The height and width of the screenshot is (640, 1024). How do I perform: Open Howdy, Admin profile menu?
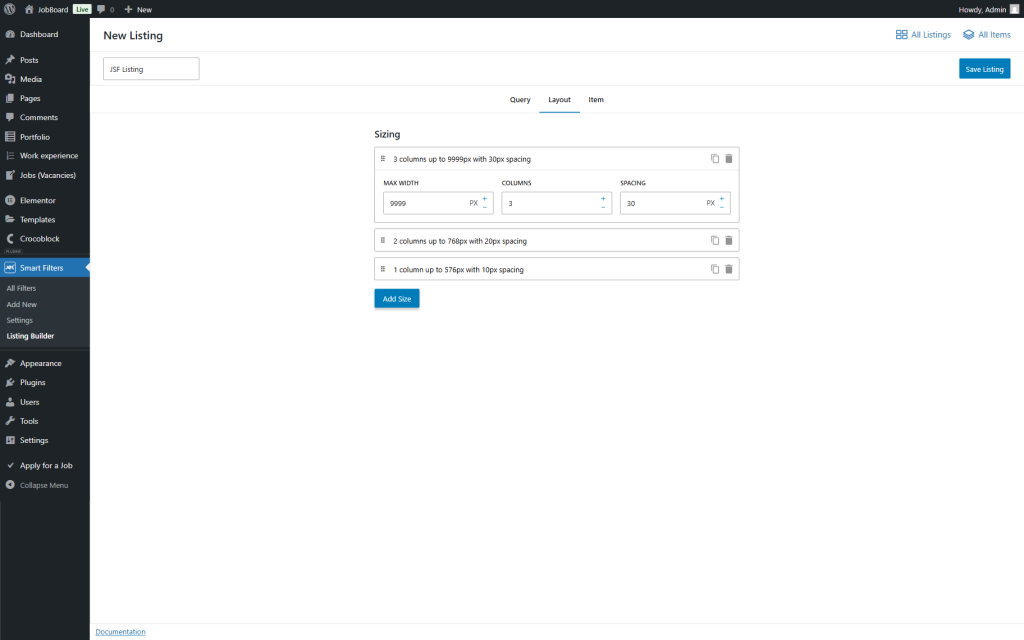(989, 9)
